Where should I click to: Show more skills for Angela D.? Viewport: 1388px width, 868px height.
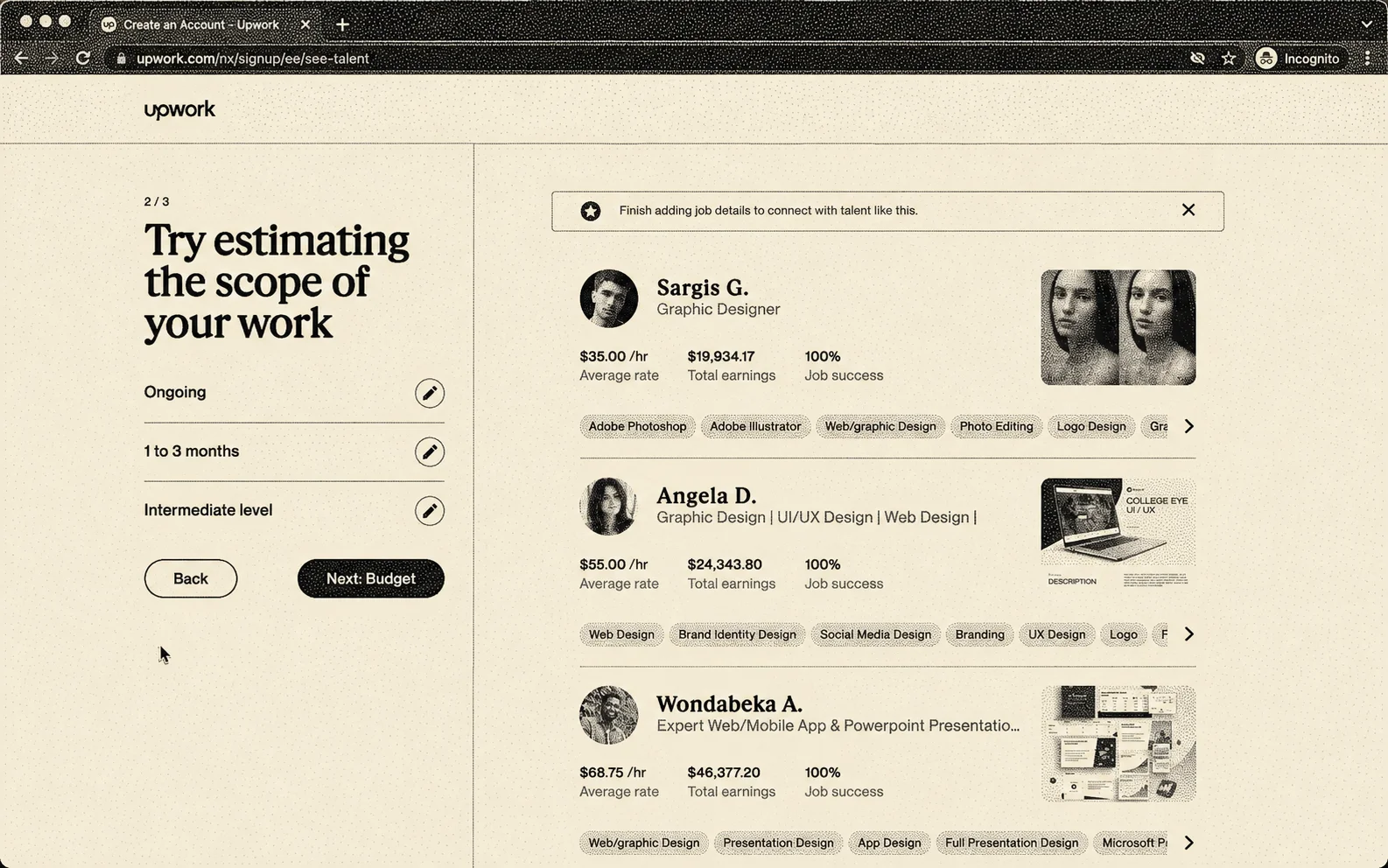pos(1188,634)
